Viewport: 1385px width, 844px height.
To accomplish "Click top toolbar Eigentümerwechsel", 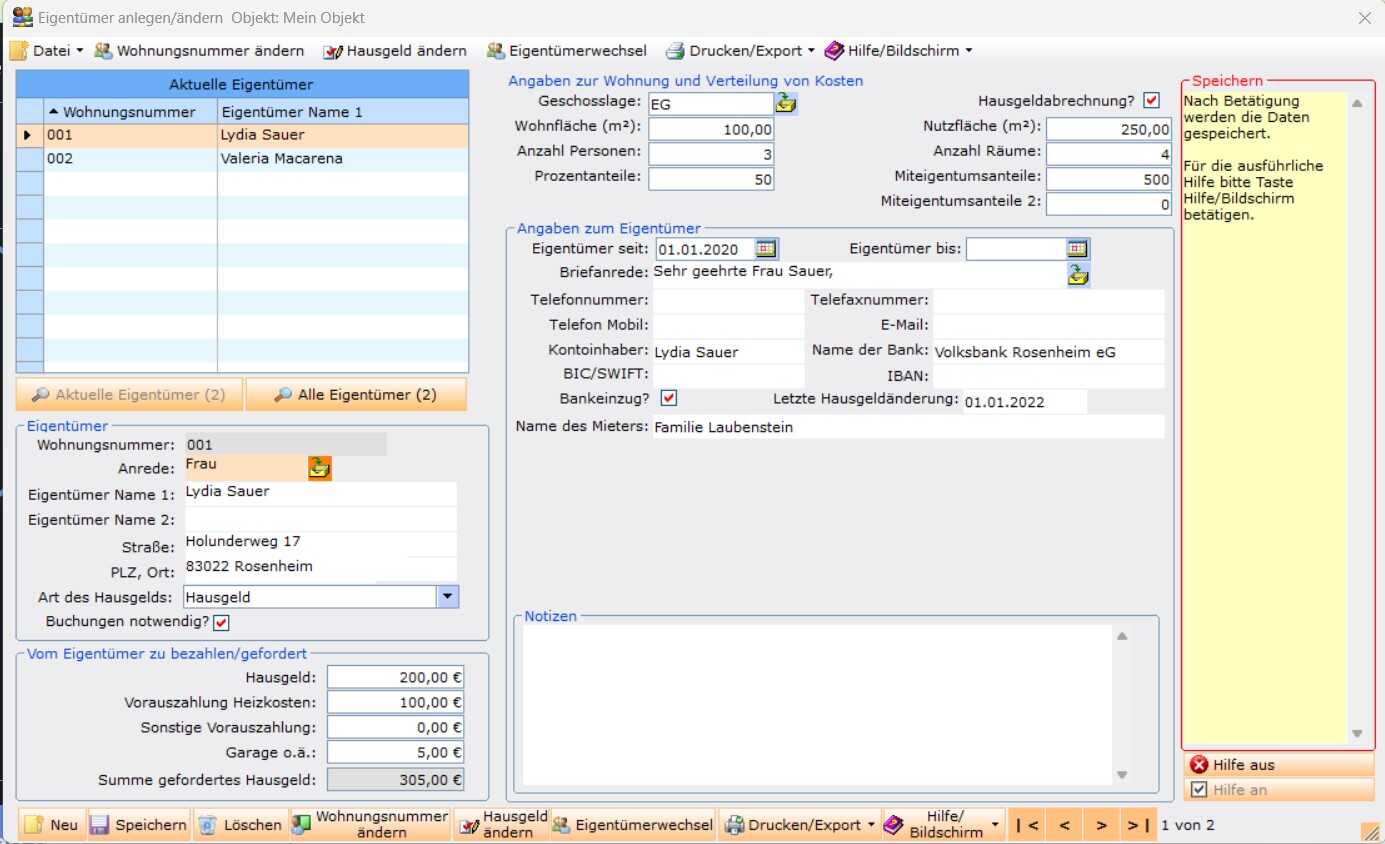I will pyautogui.click(x=566, y=50).
